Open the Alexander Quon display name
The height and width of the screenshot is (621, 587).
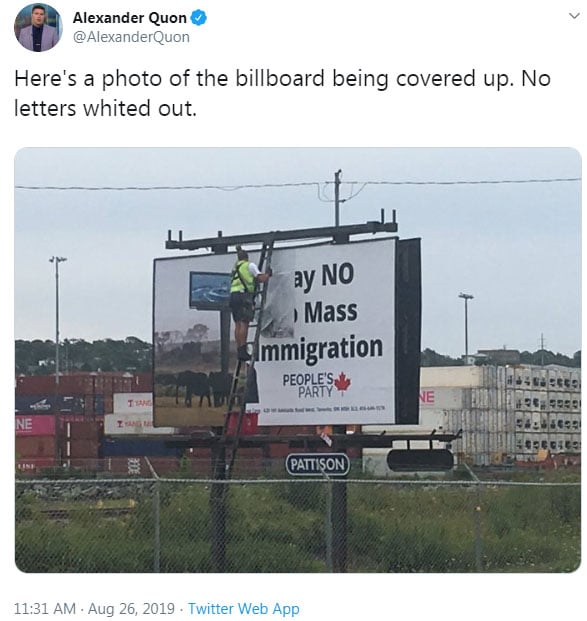pyautogui.click(x=130, y=18)
